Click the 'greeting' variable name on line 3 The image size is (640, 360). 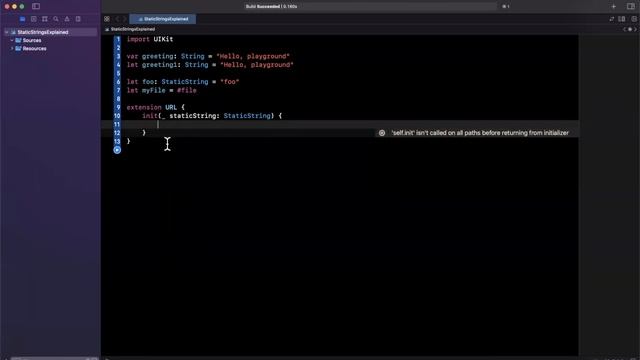point(158,56)
